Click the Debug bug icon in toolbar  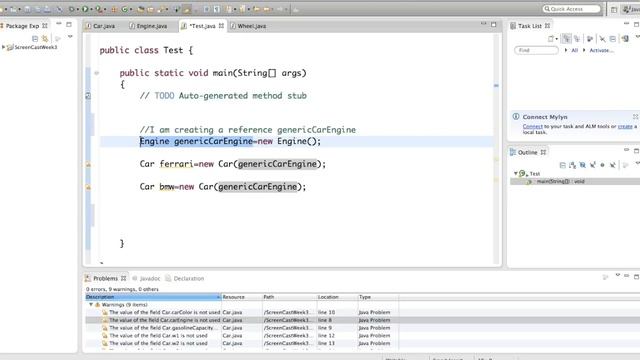[71, 9]
